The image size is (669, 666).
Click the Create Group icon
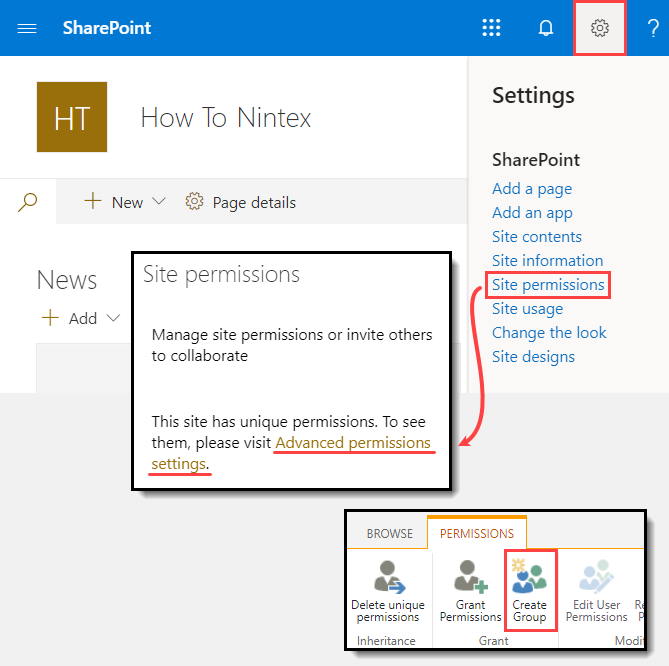[x=529, y=576]
